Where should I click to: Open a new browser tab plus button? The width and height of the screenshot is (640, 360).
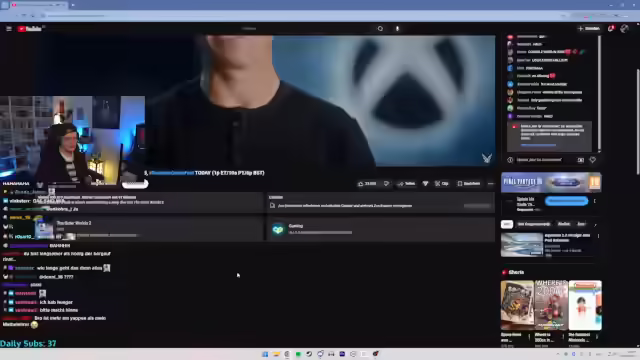point(73,5)
